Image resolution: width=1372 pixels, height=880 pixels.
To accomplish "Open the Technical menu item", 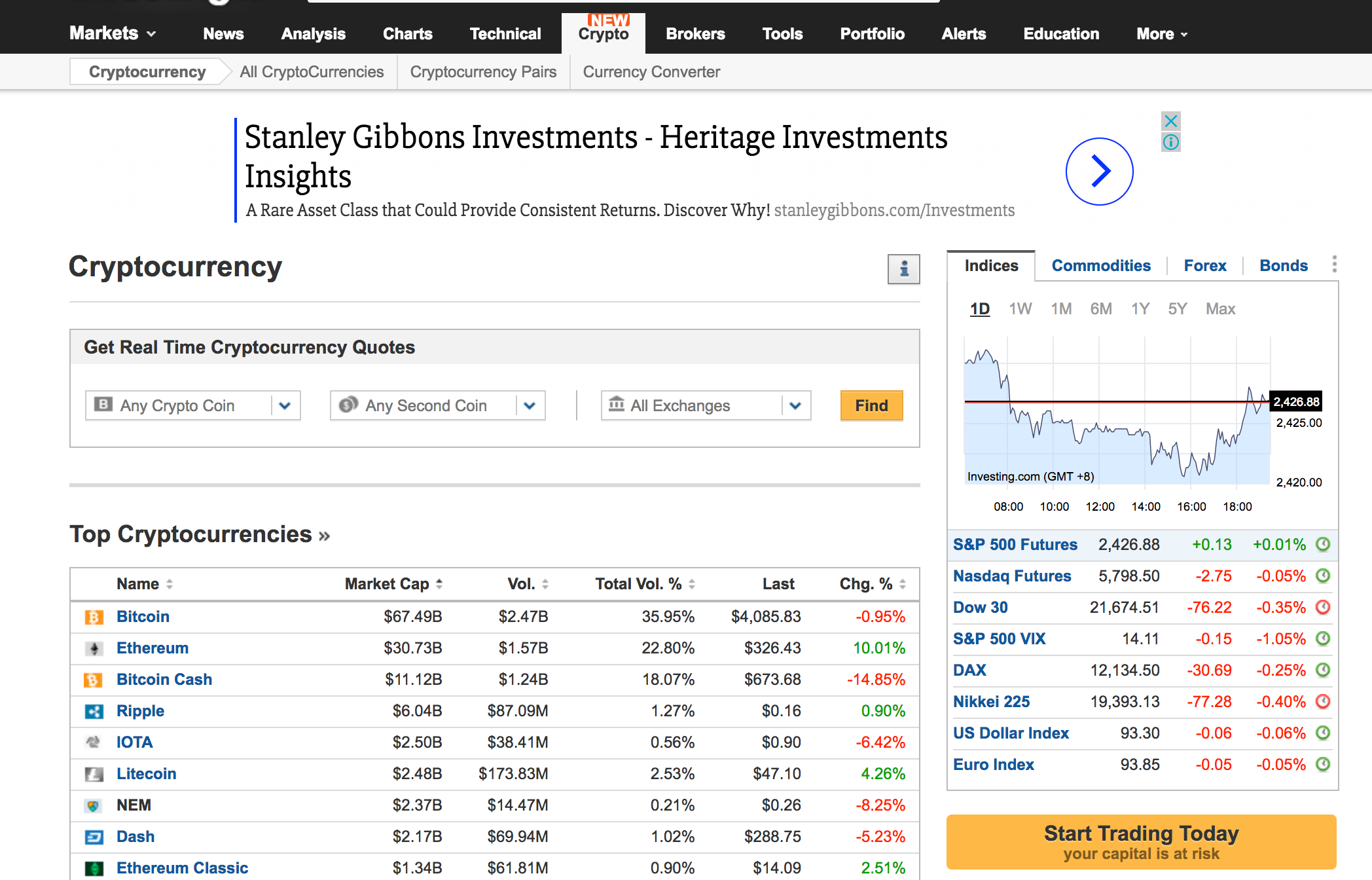I will [505, 33].
